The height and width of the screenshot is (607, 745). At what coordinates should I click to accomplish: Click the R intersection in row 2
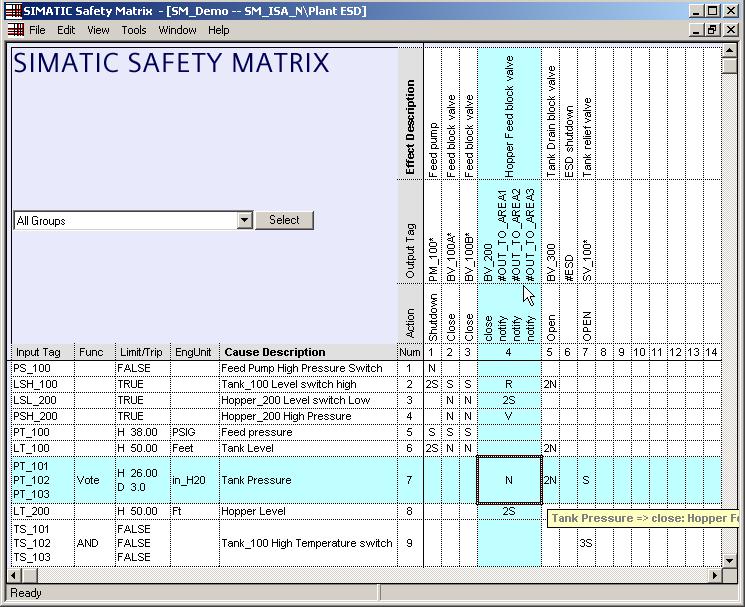pyautogui.click(x=509, y=384)
